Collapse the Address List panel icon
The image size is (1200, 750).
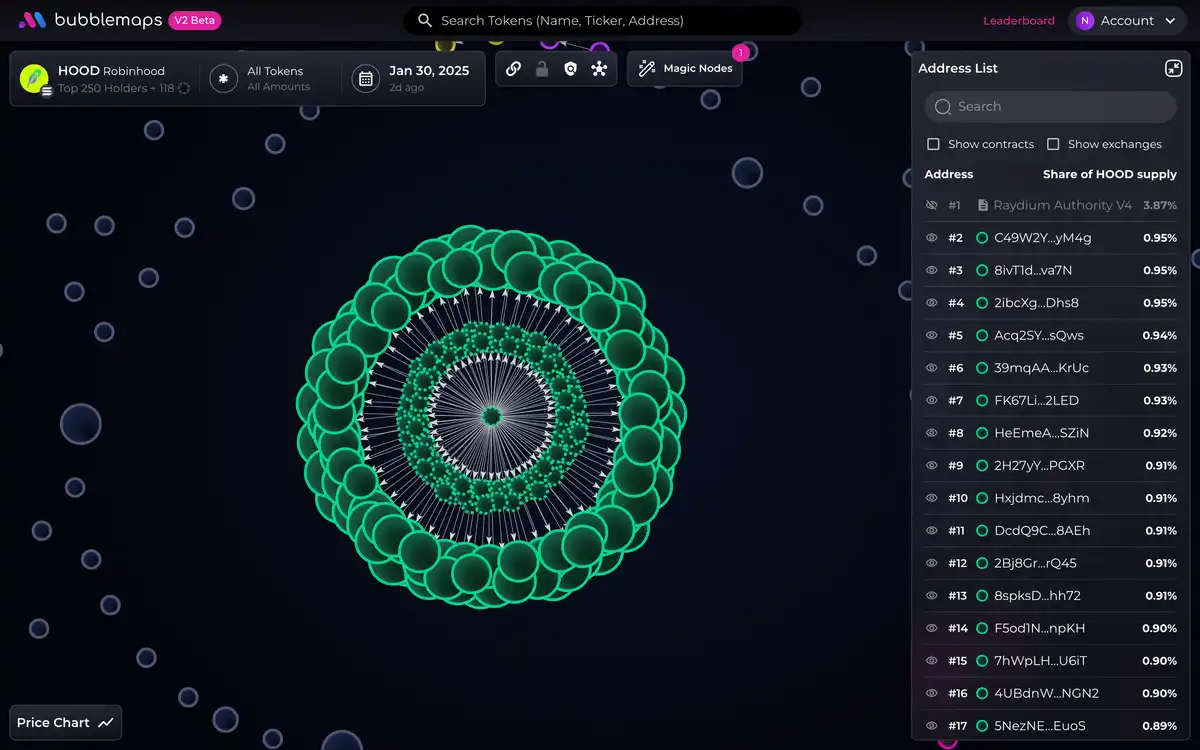coord(1173,68)
